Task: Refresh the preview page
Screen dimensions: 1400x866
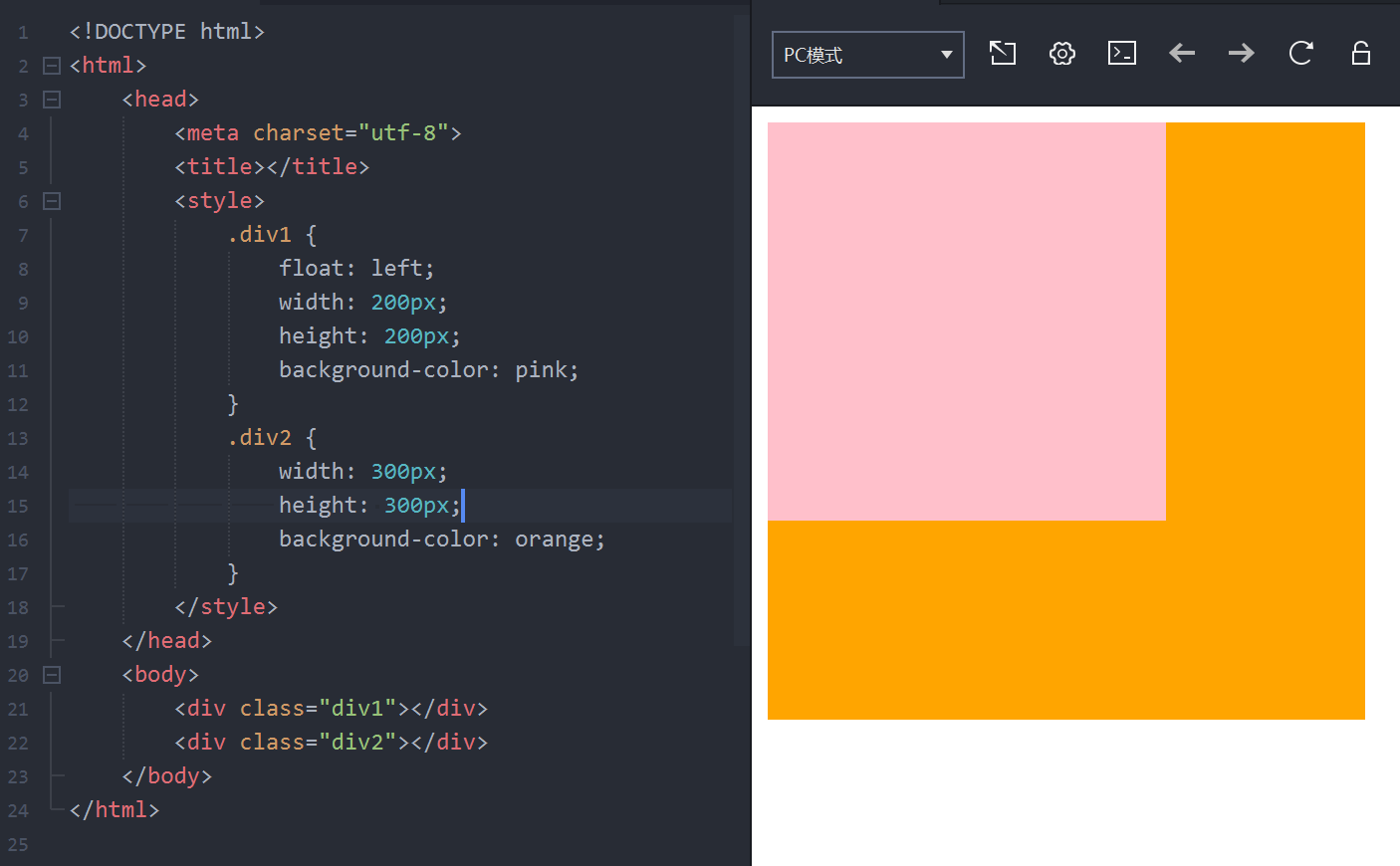Action: 1301,54
